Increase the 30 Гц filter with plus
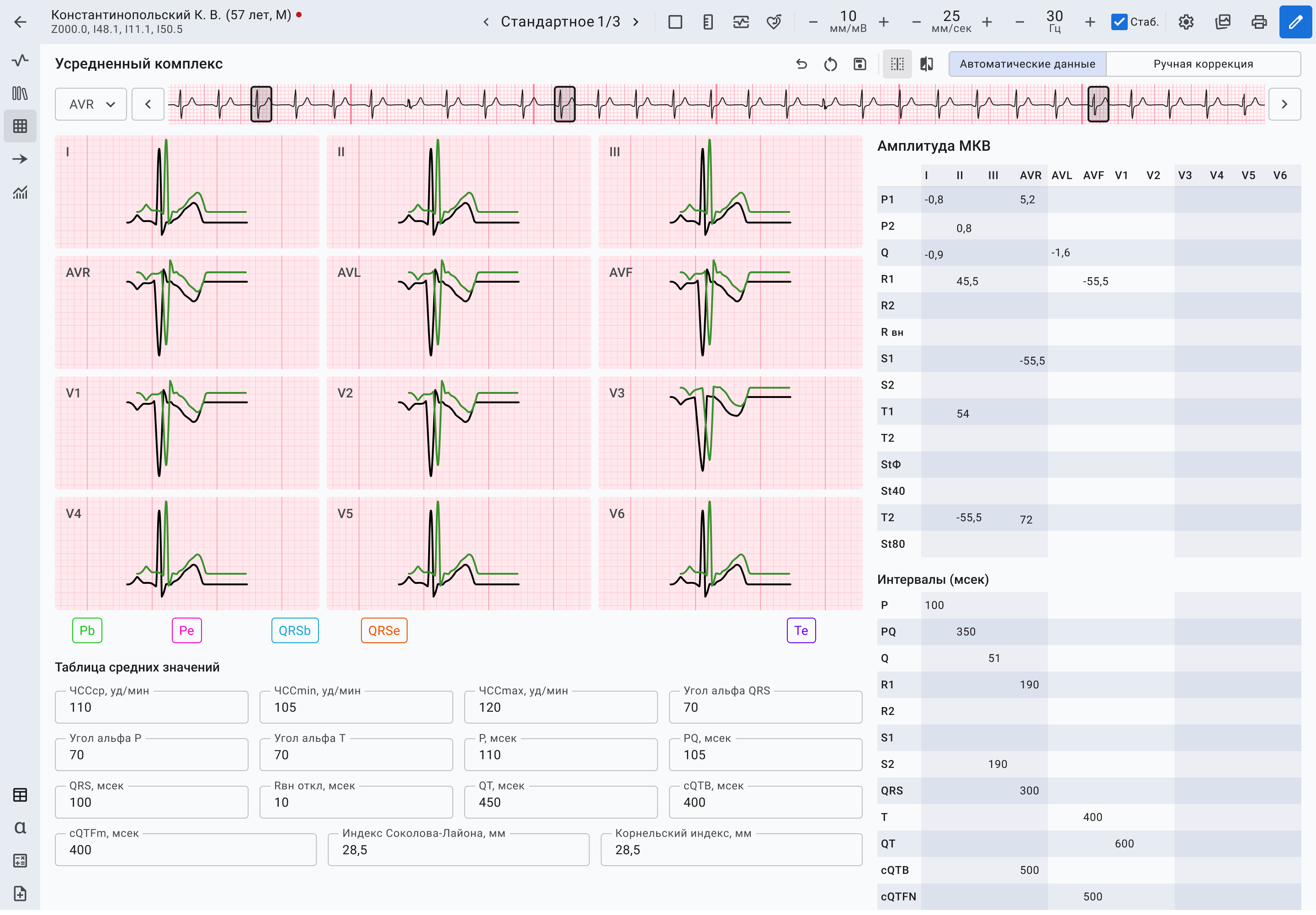This screenshot has width=1316, height=915. click(x=1090, y=22)
